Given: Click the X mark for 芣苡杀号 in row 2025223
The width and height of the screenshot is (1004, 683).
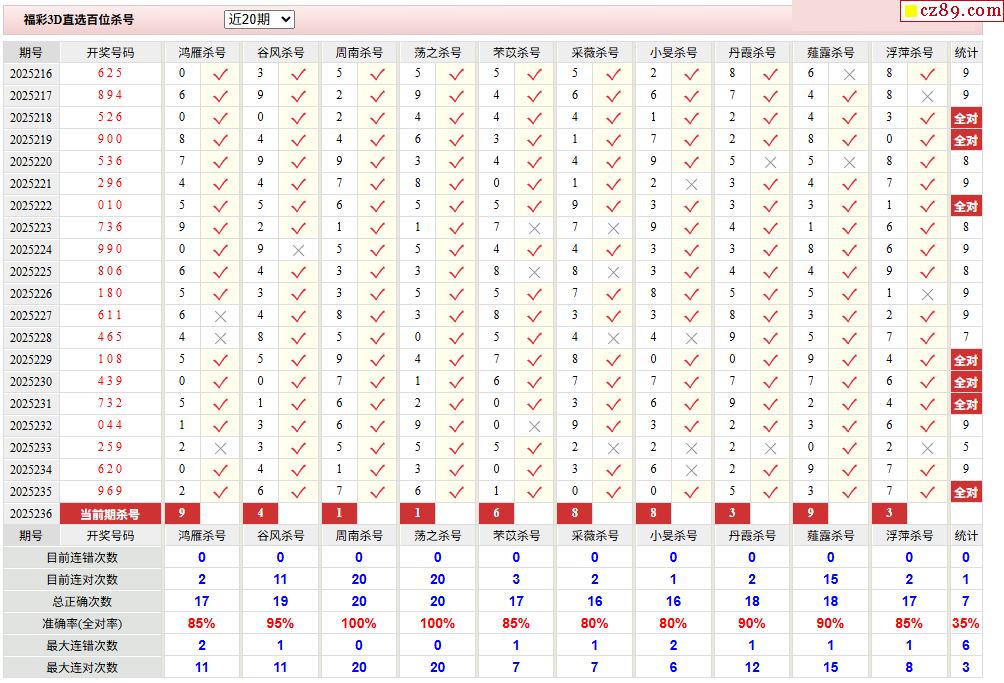Looking at the screenshot, I should (535, 229).
